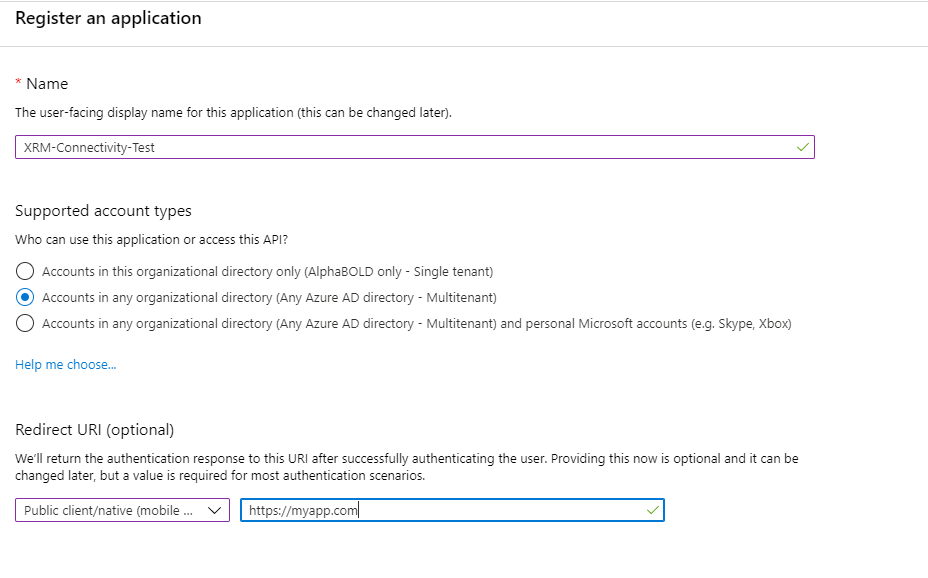Select 'Accounts in this organizational directory only' radio
The image size is (928, 578).
(25, 272)
